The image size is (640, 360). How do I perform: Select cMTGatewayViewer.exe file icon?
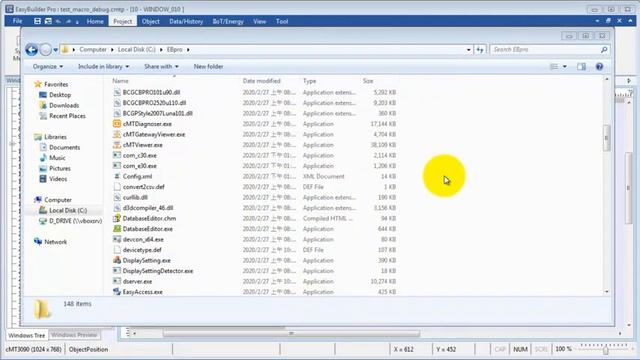(117, 134)
